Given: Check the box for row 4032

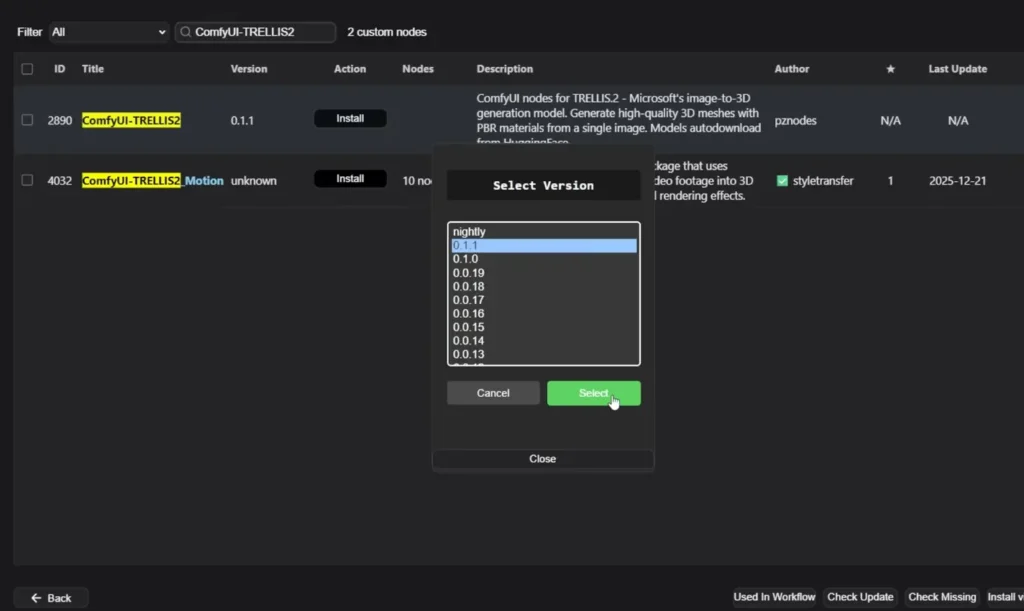Looking at the screenshot, I should (27, 181).
